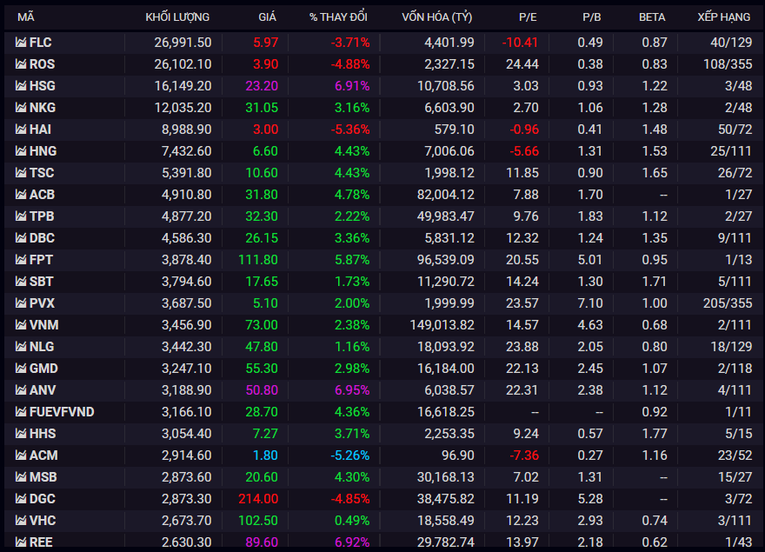The image size is (765, 552).
Task: Click the chart icon for FPT
Action: point(21,260)
